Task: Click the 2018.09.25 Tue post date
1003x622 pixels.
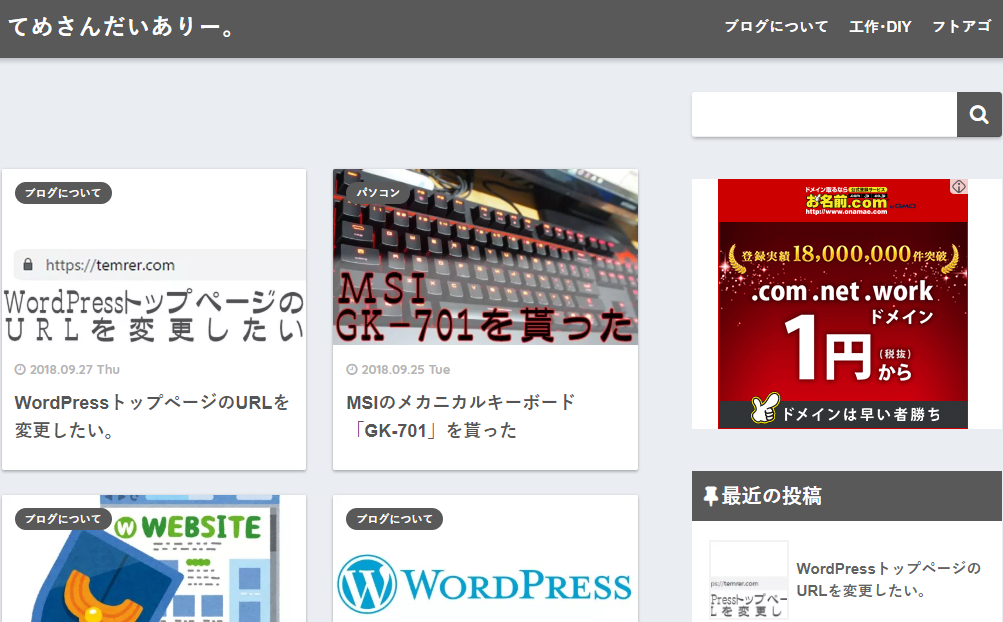Action: pyautogui.click(x=399, y=369)
